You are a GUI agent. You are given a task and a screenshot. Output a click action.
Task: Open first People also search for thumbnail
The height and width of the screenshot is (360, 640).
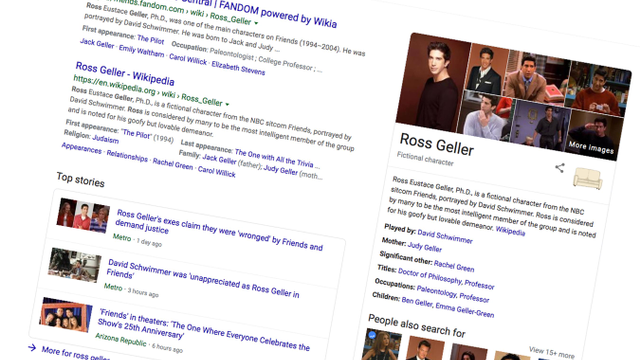[x=382, y=344]
